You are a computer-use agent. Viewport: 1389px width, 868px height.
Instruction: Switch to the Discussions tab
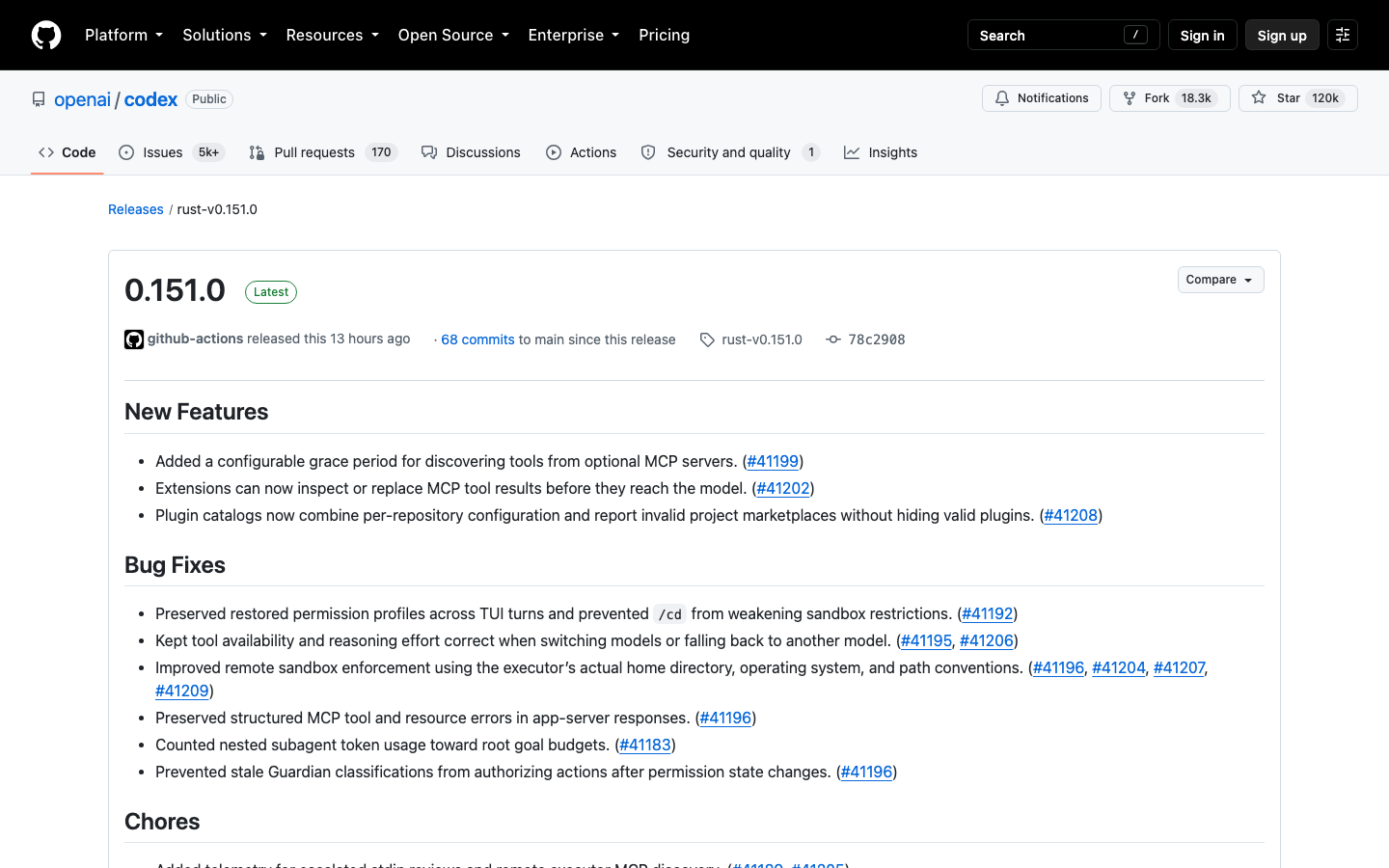471,152
